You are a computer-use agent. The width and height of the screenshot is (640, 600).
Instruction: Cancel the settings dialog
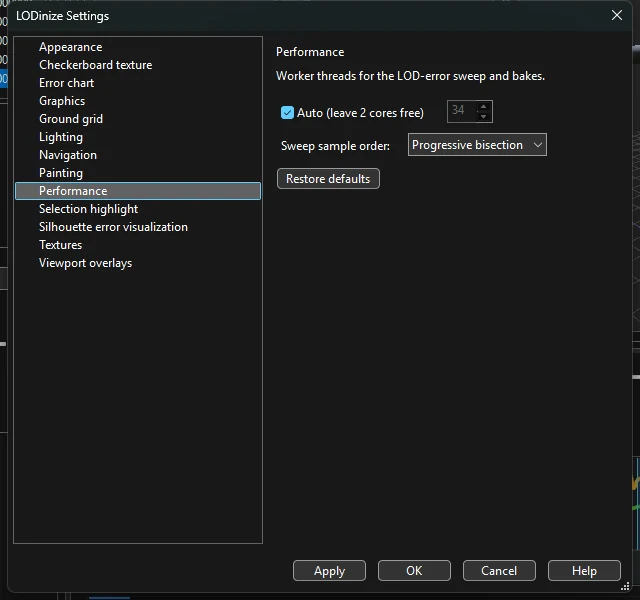click(499, 571)
